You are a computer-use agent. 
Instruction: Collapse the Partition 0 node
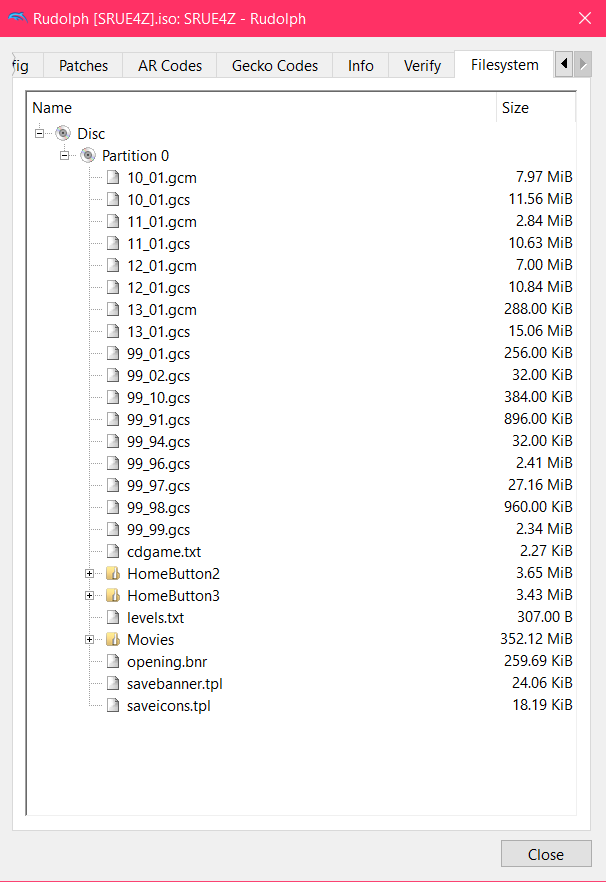65,155
